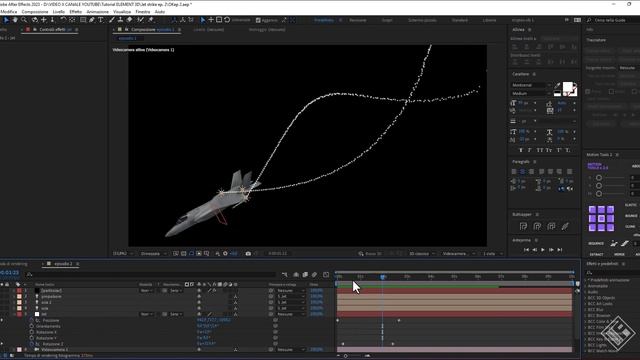Click the white fill color swatch
Viewport: 640px width, 360px height.
(x=568, y=87)
